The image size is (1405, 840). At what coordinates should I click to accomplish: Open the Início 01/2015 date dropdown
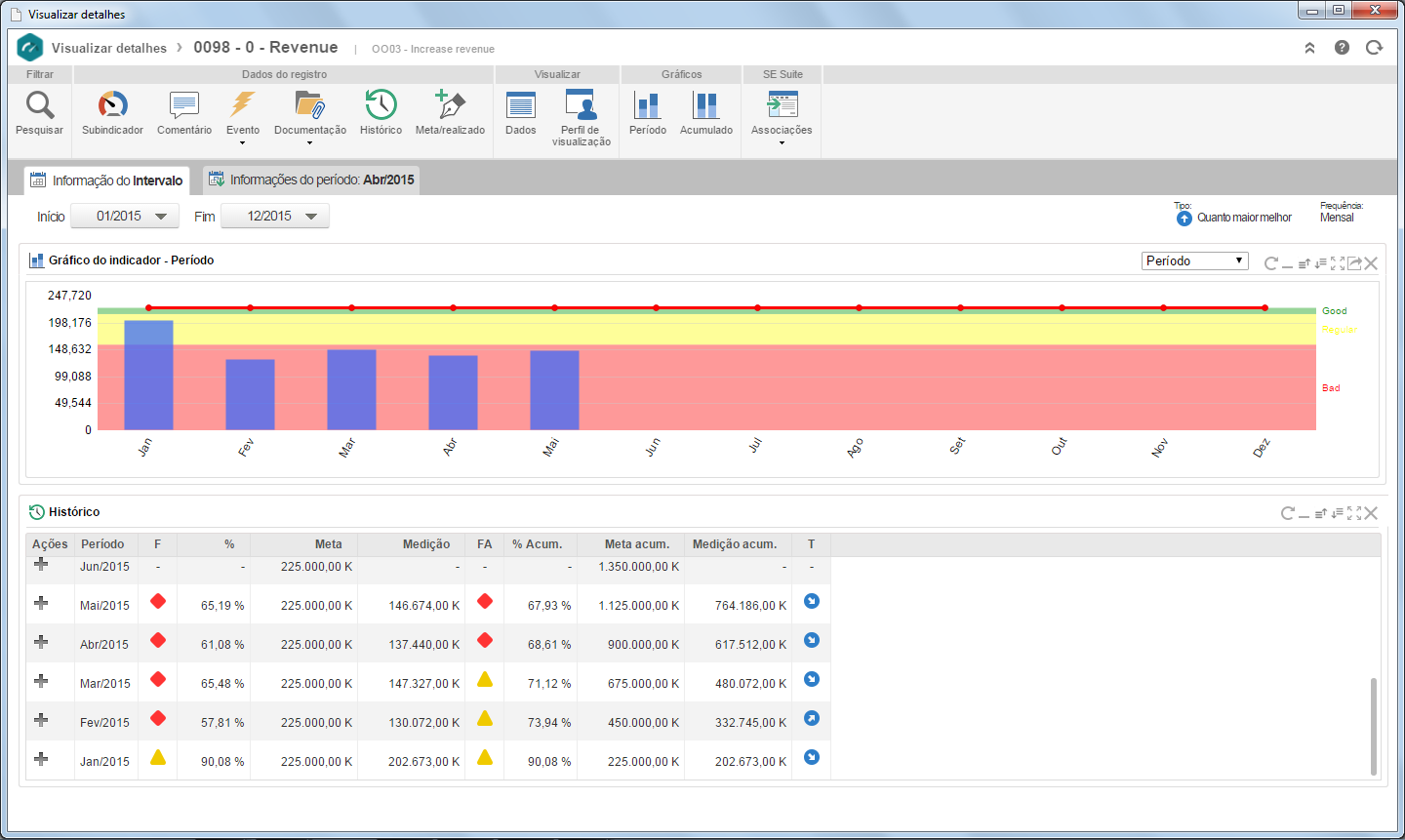[125, 216]
